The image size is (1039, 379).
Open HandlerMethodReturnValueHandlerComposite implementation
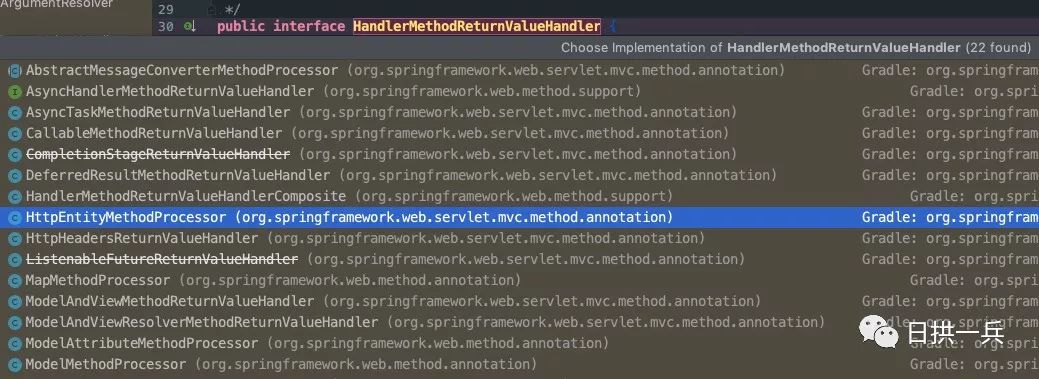tap(520, 197)
